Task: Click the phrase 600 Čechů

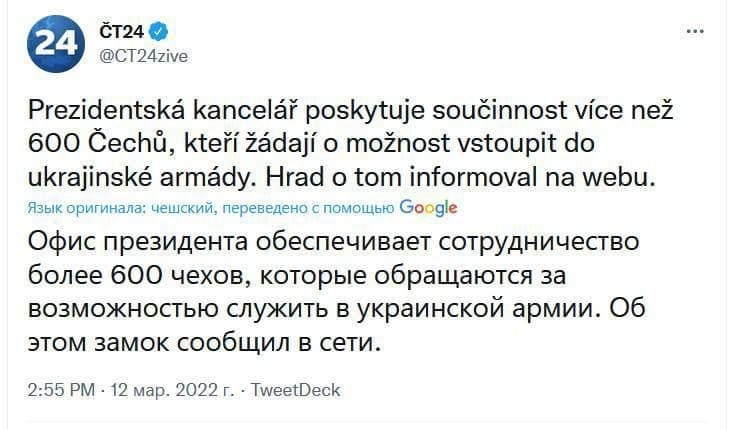Action: 98,144
